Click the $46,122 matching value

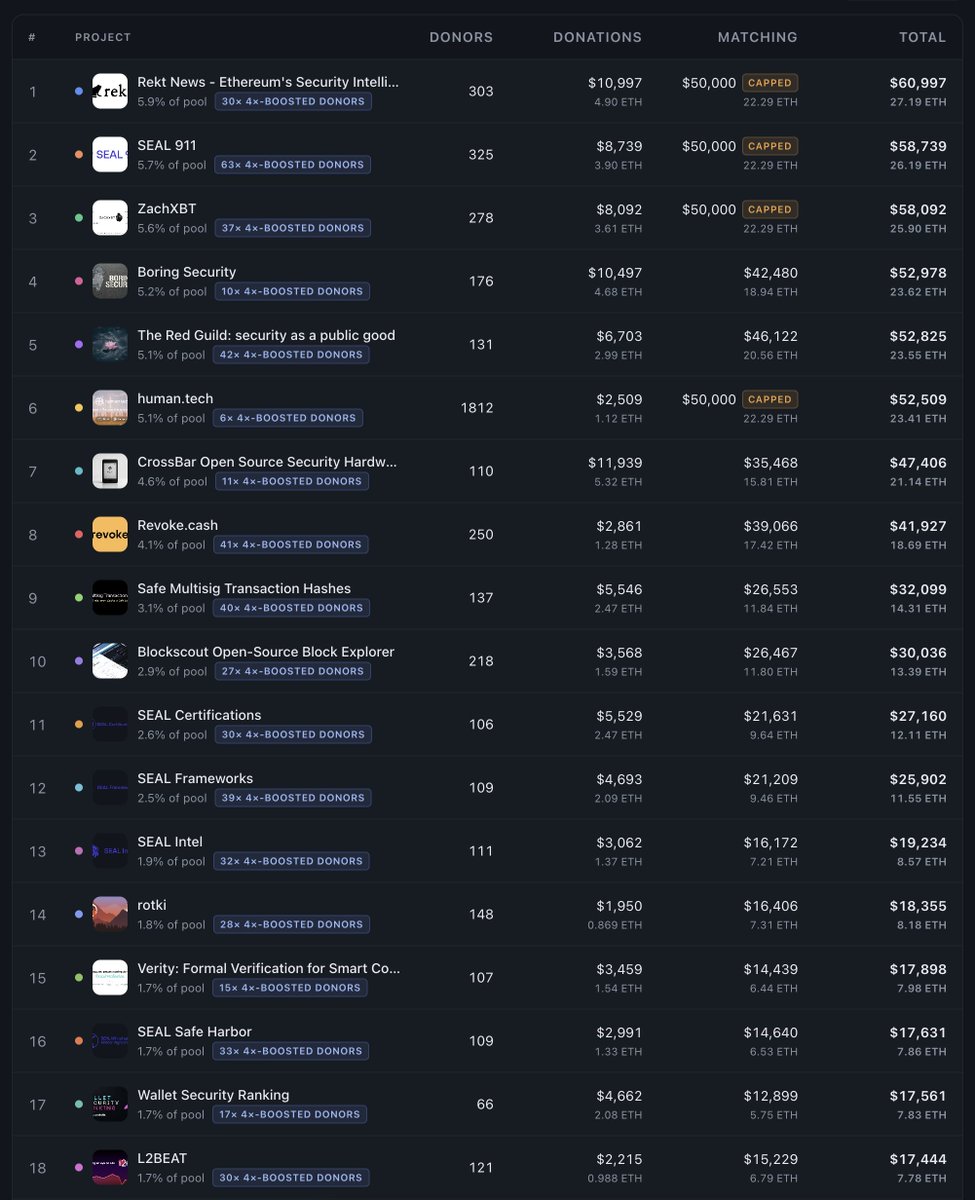(x=770, y=336)
